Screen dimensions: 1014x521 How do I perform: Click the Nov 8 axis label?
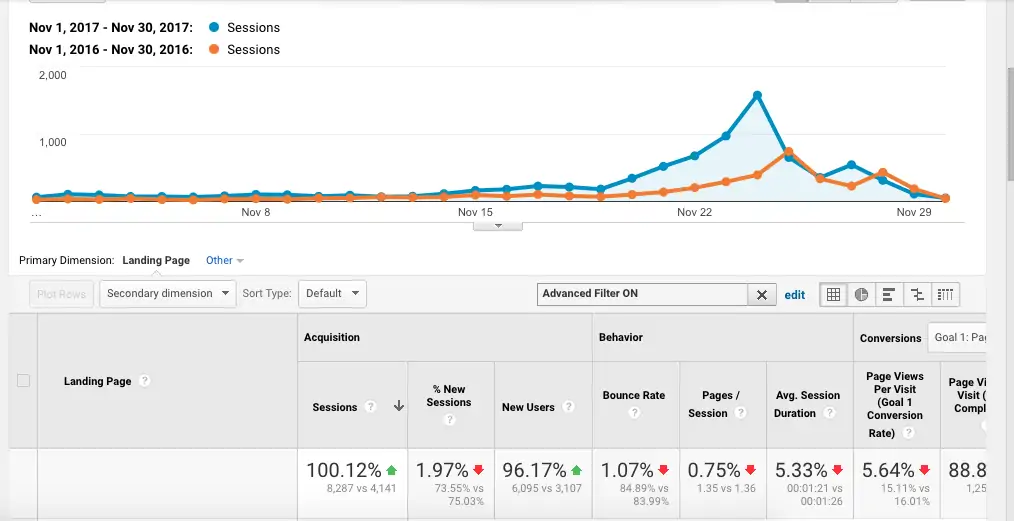[255, 212]
